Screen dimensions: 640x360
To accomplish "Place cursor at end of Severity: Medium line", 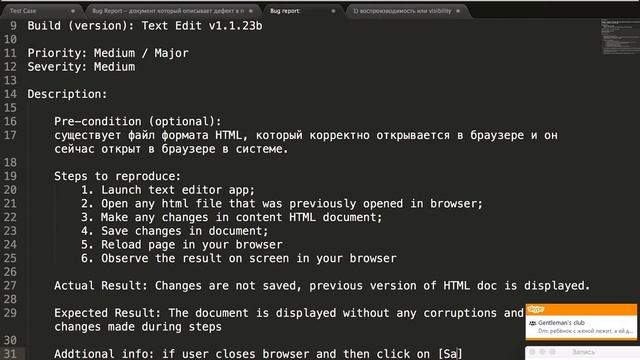I will click(135, 67).
